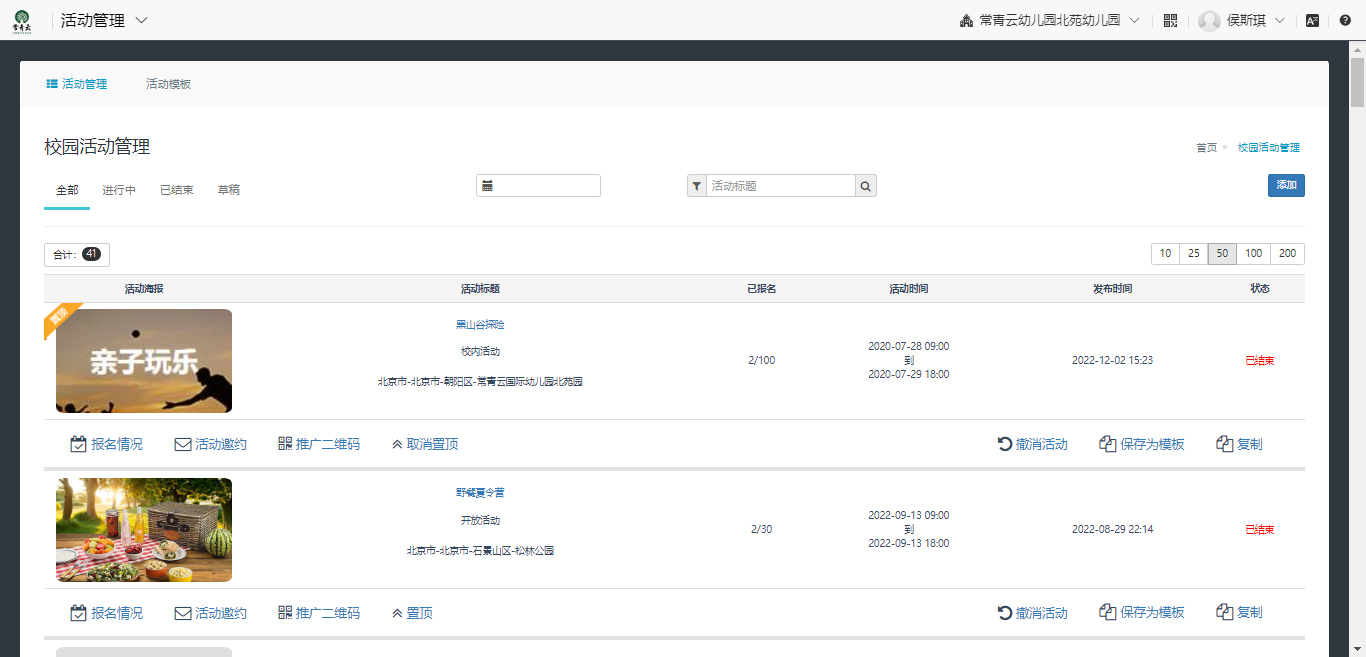Screen dimensions: 1366x657
Task: Switch to the 活动模板 tab
Action: click(x=168, y=84)
